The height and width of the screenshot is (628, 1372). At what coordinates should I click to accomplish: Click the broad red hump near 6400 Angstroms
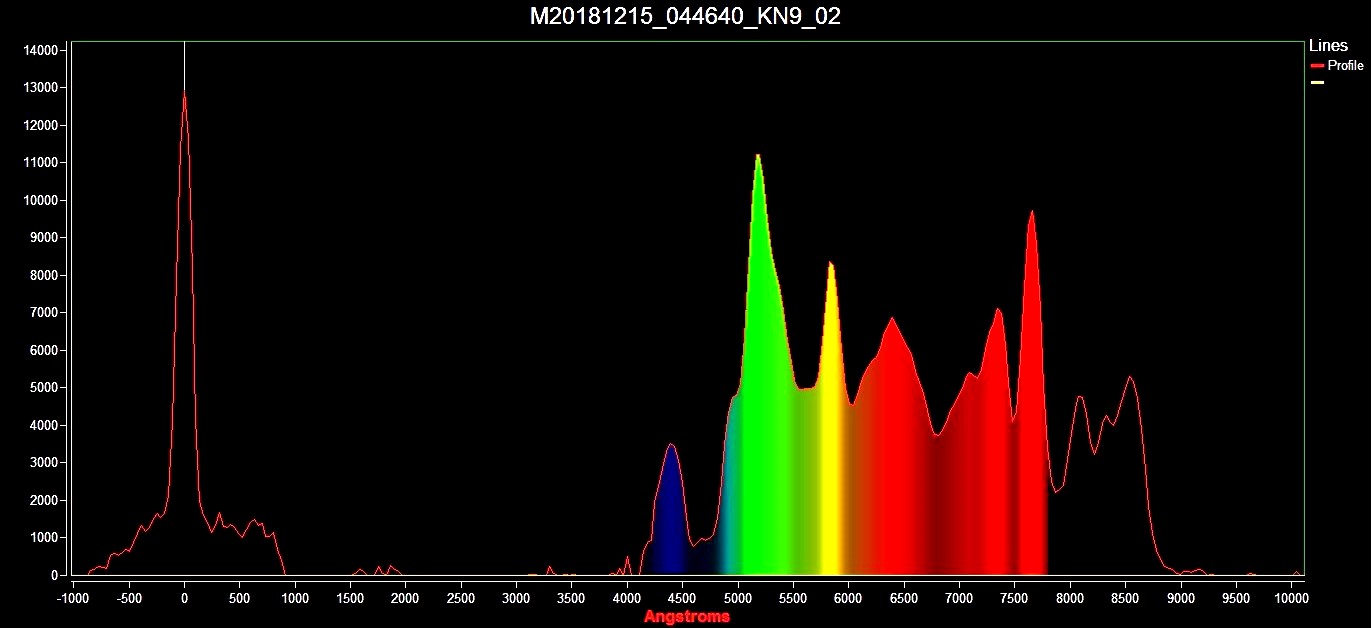(x=891, y=320)
